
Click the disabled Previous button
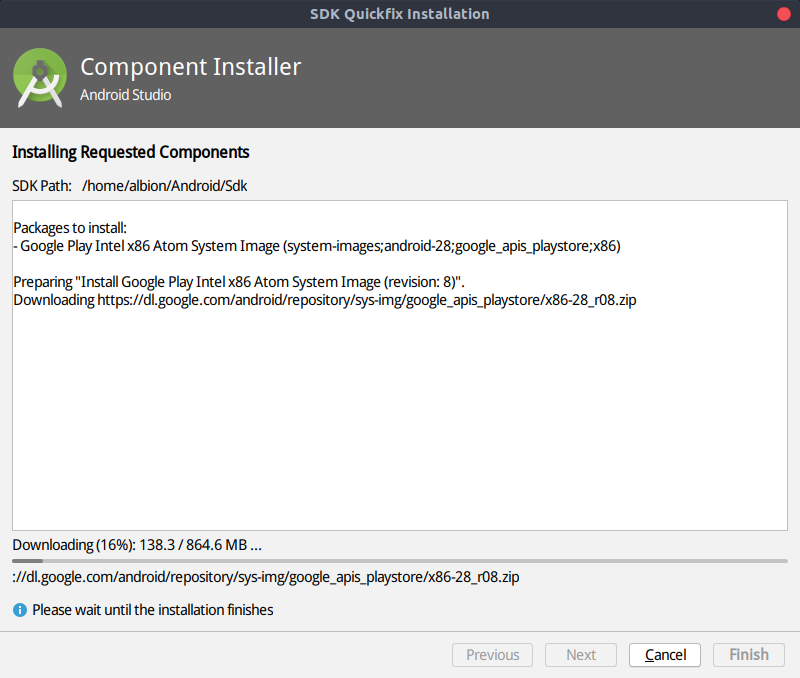492,655
